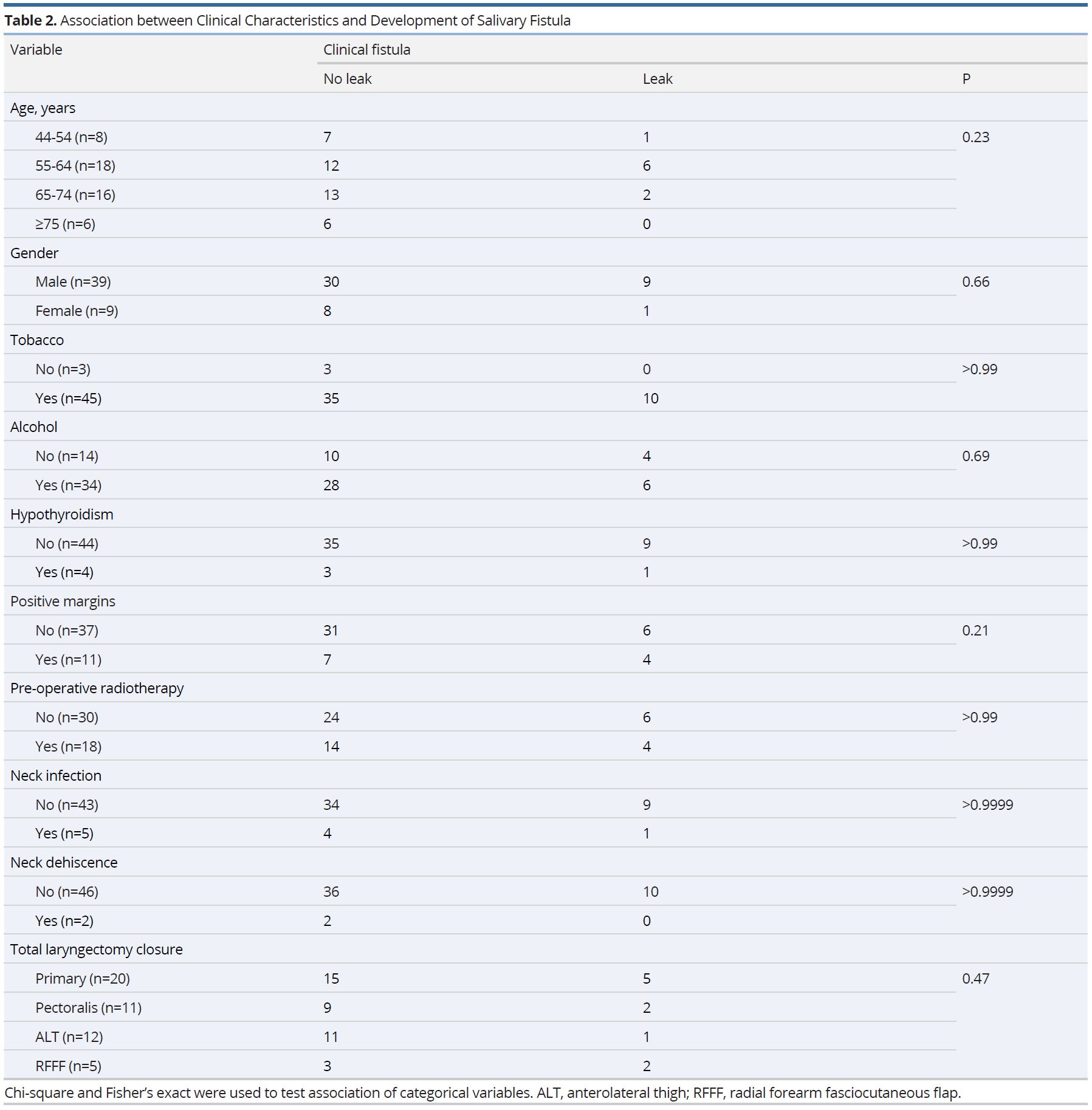The height and width of the screenshot is (1110, 1092).
Task: Click the Pectoralis (n=11) row label
Action: [x=88, y=1007]
